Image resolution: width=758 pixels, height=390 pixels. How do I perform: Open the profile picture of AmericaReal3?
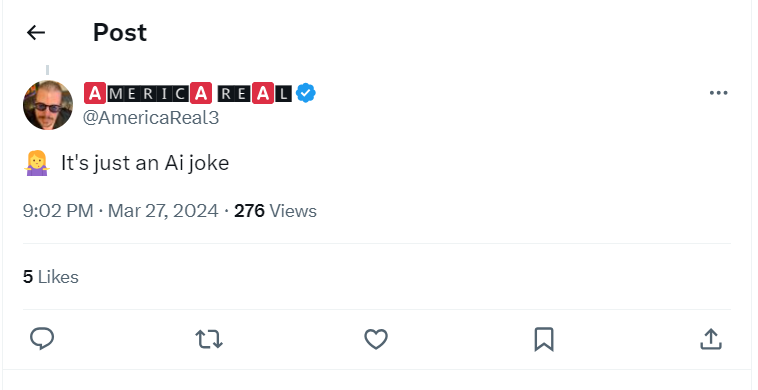point(48,105)
